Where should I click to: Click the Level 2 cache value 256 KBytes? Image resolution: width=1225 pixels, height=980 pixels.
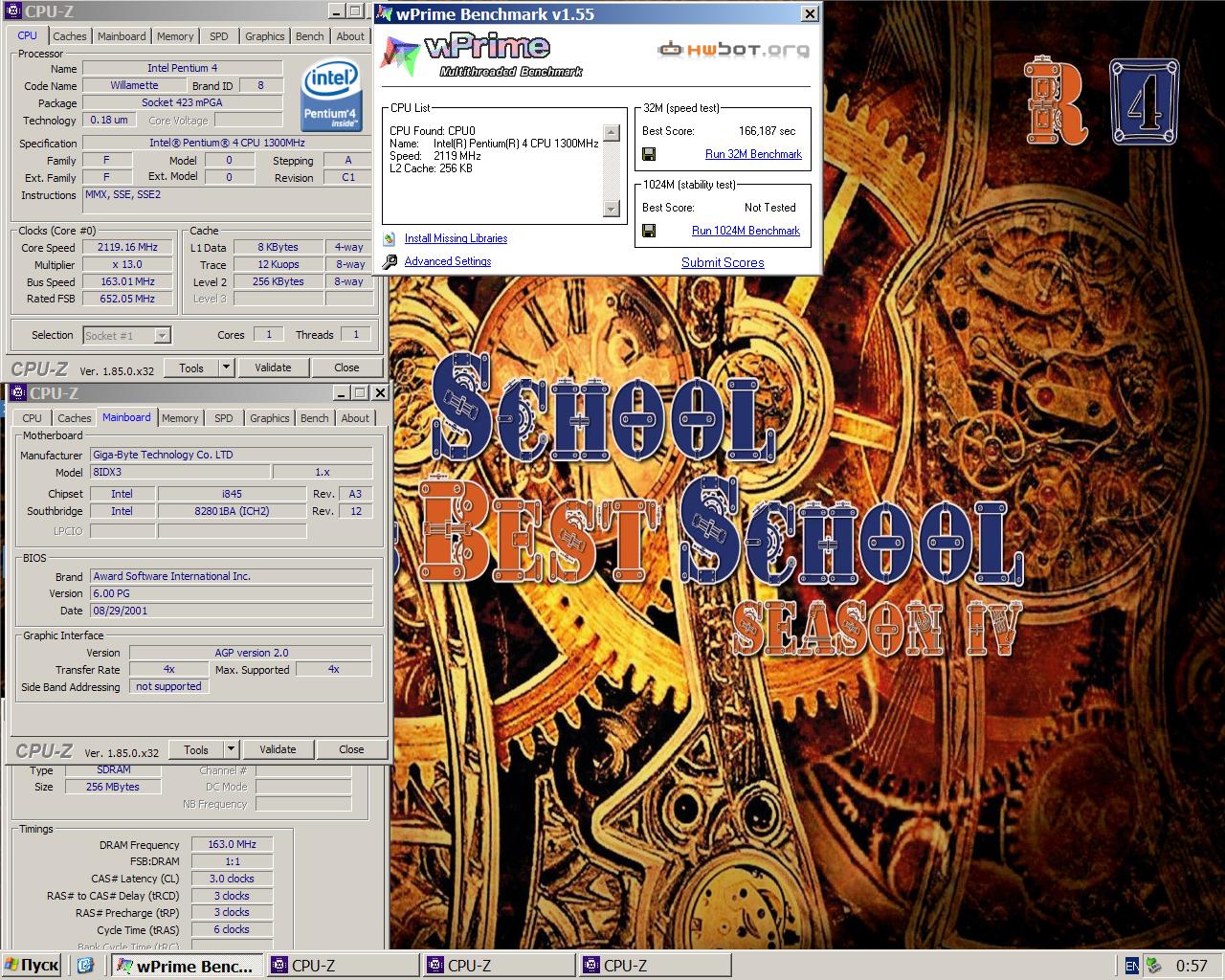[x=278, y=281]
